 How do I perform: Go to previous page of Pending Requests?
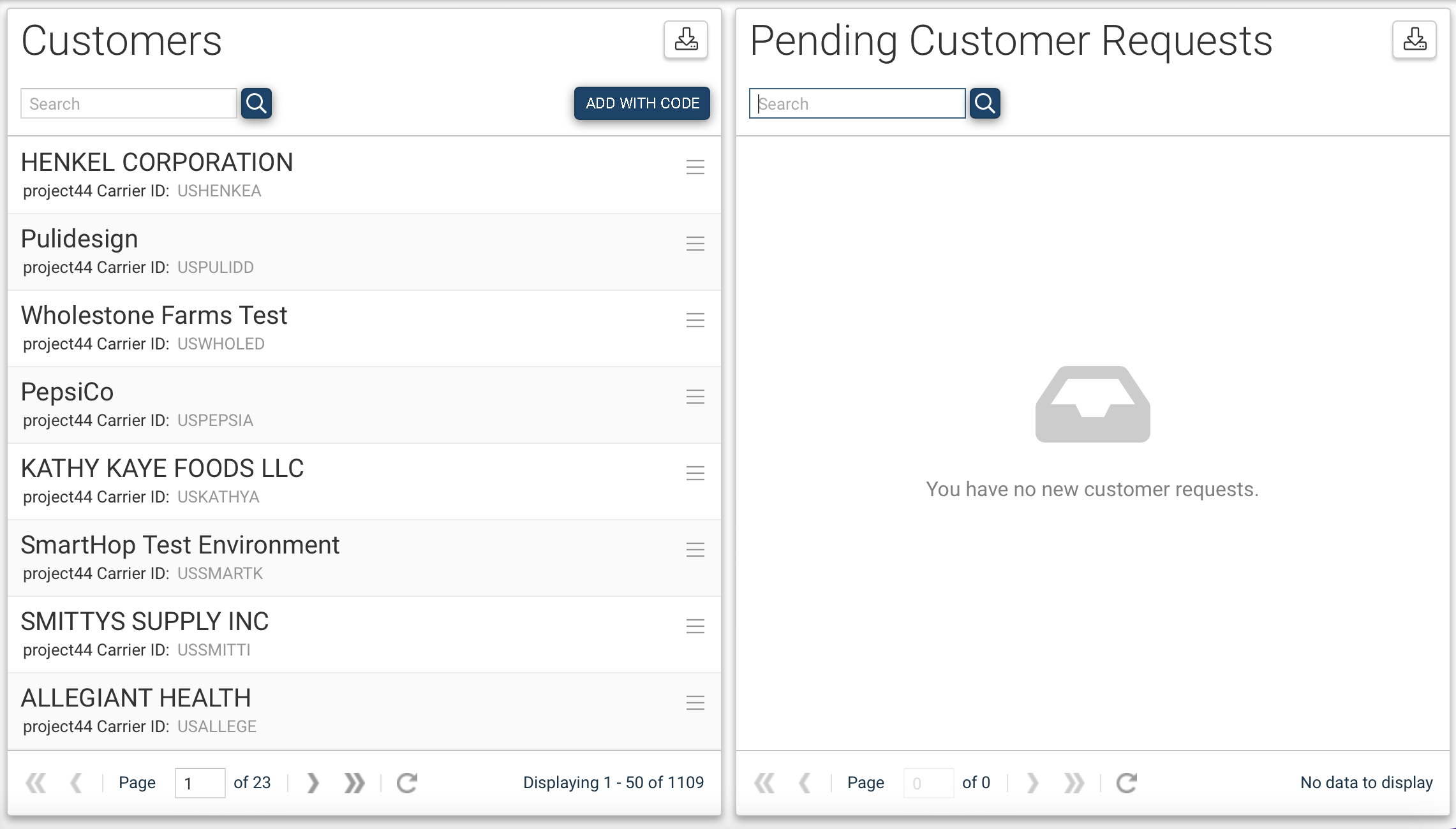[805, 782]
